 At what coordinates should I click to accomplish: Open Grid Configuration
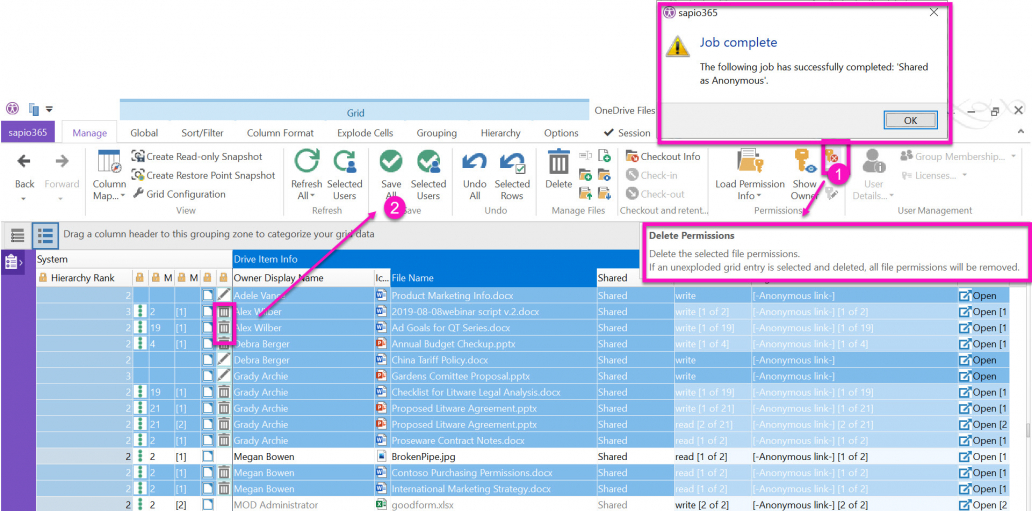pyautogui.click(x=179, y=194)
